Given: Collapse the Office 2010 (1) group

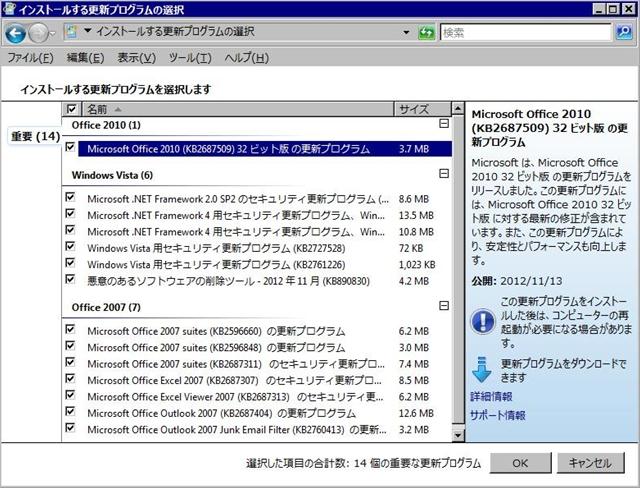Looking at the screenshot, I should (444, 124).
